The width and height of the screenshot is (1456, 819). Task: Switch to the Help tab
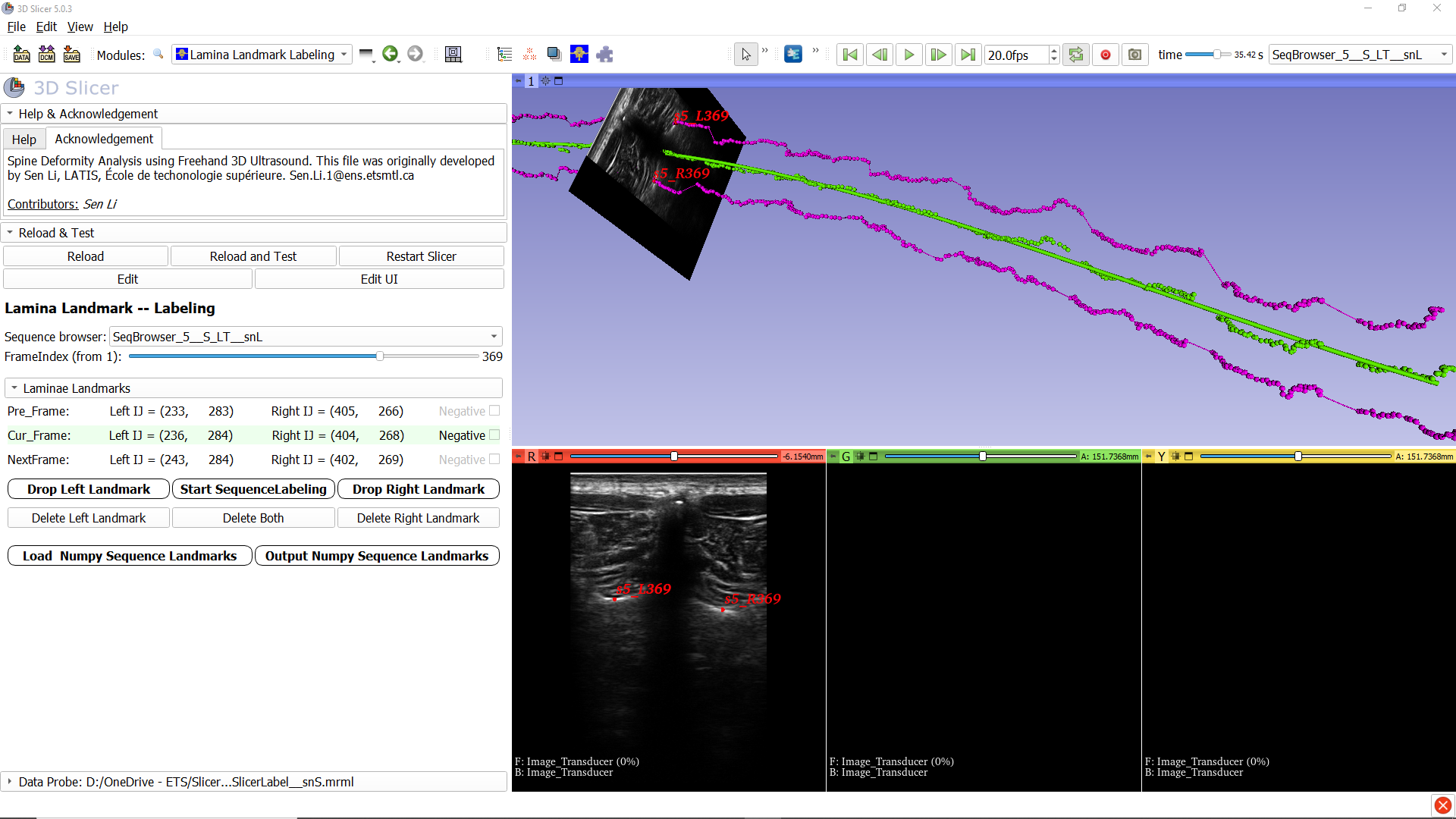[x=24, y=140]
